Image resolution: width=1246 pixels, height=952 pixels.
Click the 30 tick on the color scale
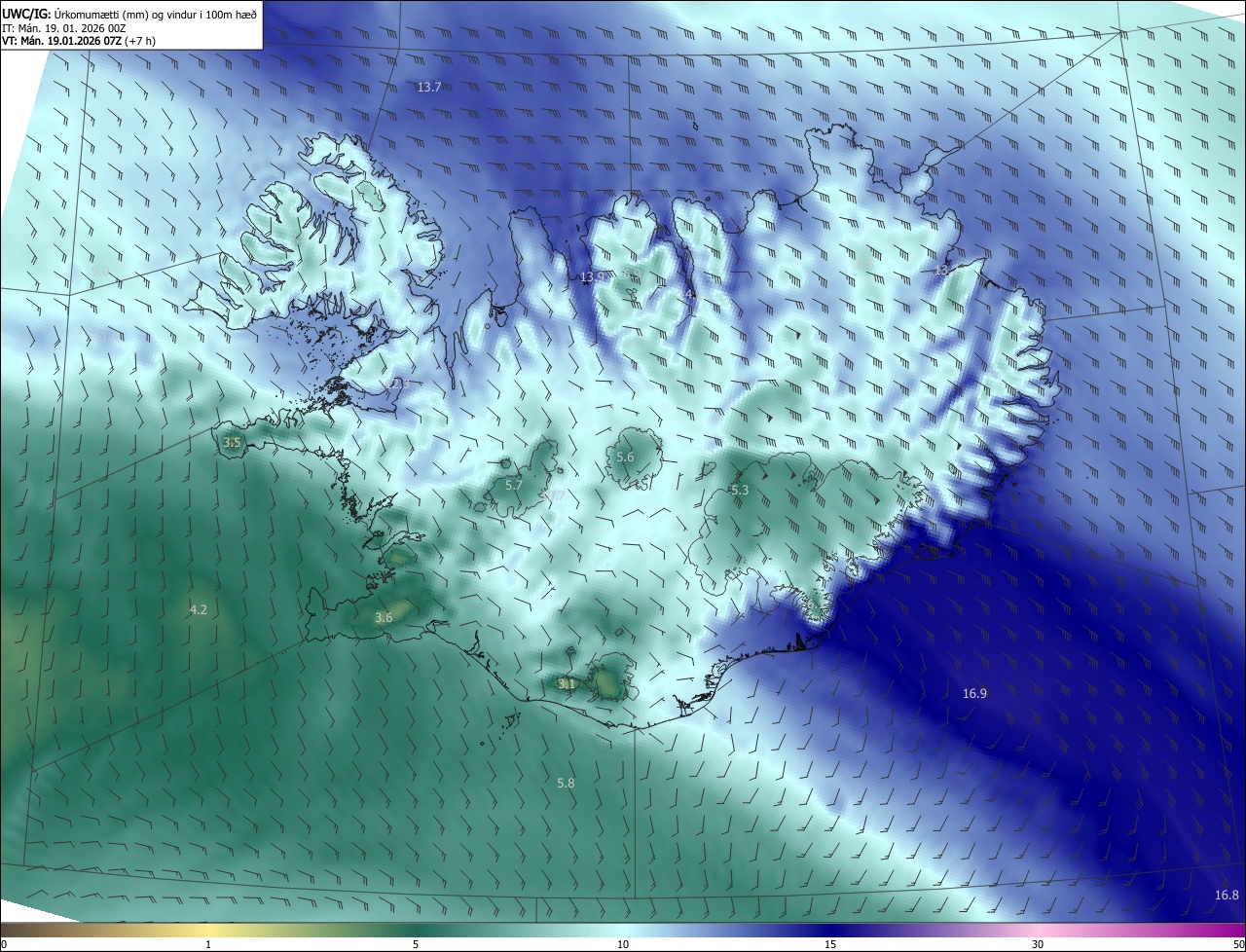click(1038, 945)
